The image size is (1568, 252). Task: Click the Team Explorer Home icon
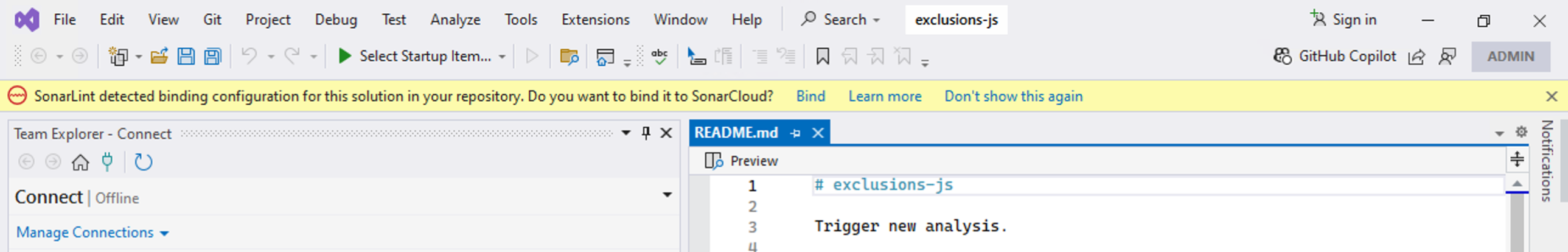click(80, 162)
